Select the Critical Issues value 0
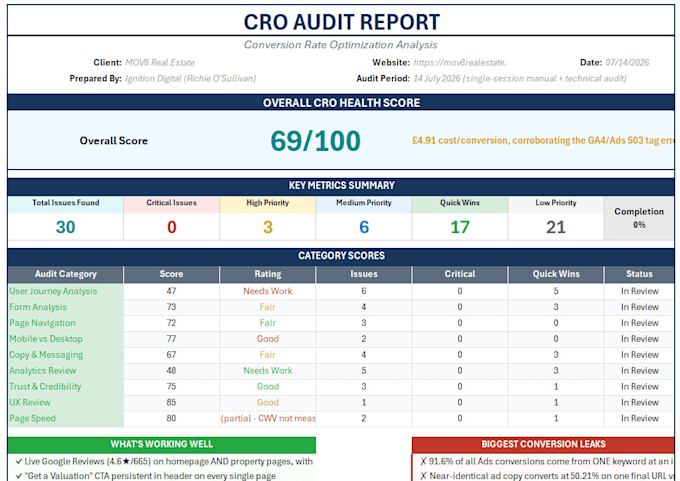The height and width of the screenshot is (481, 680). tap(171, 227)
